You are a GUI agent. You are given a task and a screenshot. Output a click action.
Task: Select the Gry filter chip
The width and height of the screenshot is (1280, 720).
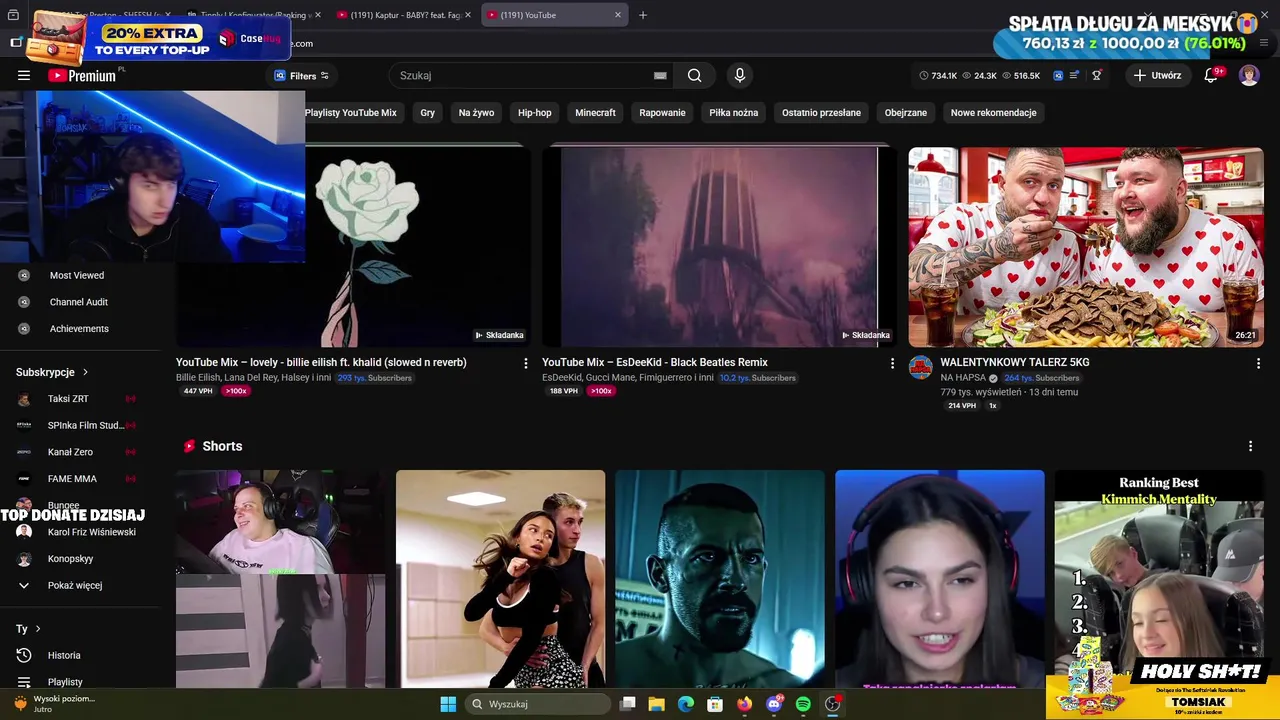pos(427,113)
